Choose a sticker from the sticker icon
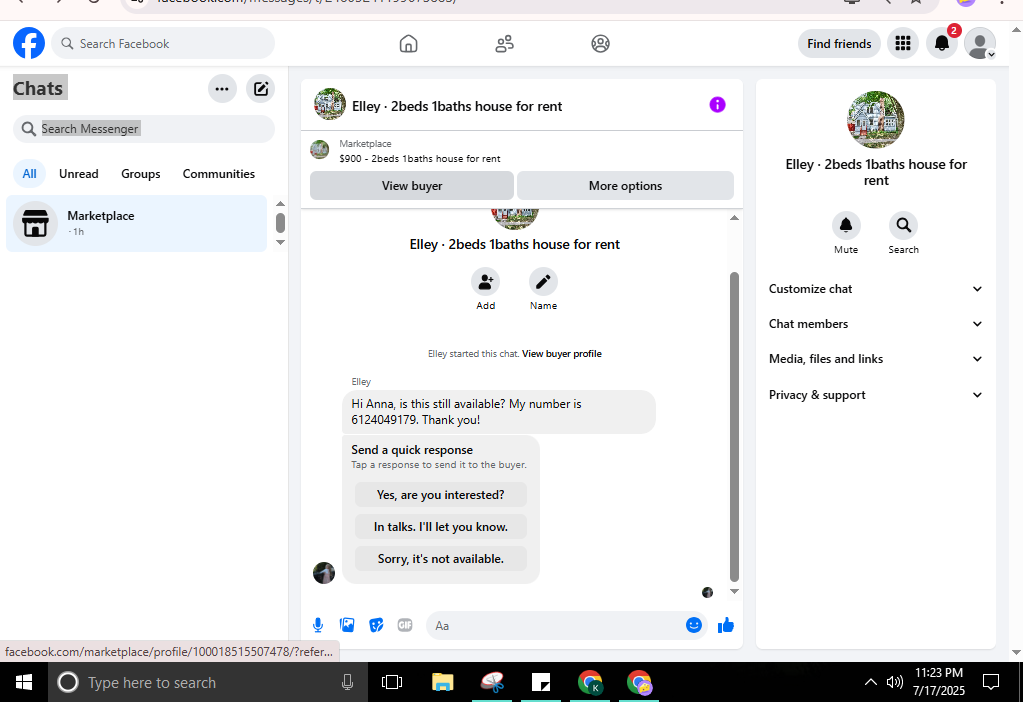This screenshot has height=702, width=1023. click(x=376, y=625)
